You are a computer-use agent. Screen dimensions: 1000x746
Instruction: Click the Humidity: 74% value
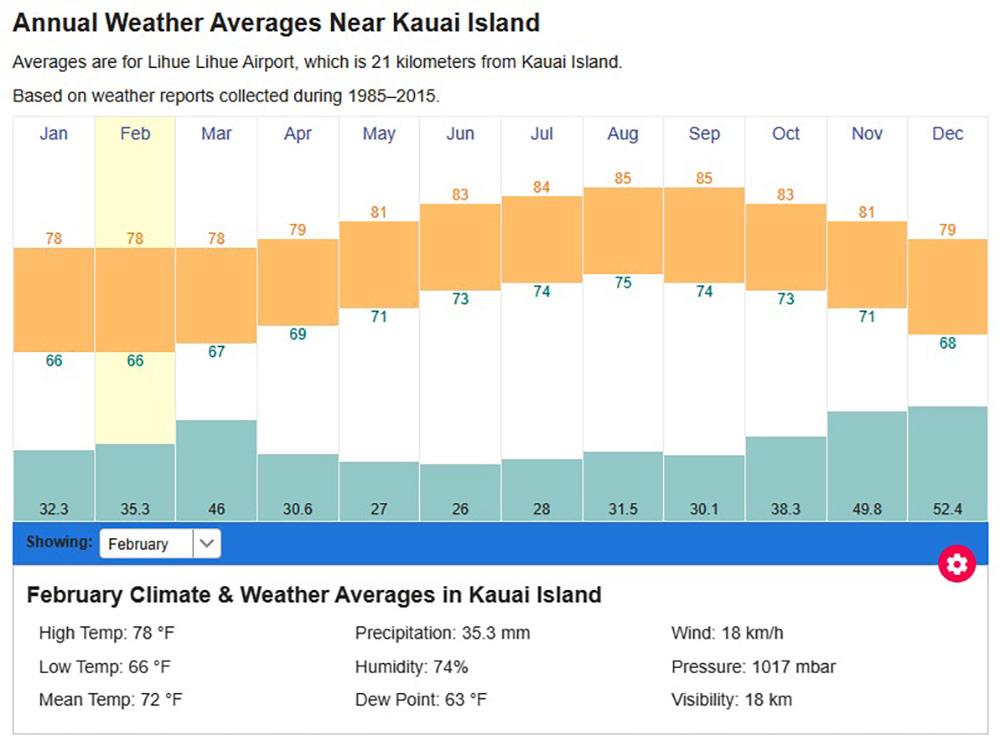click(412, 666)
